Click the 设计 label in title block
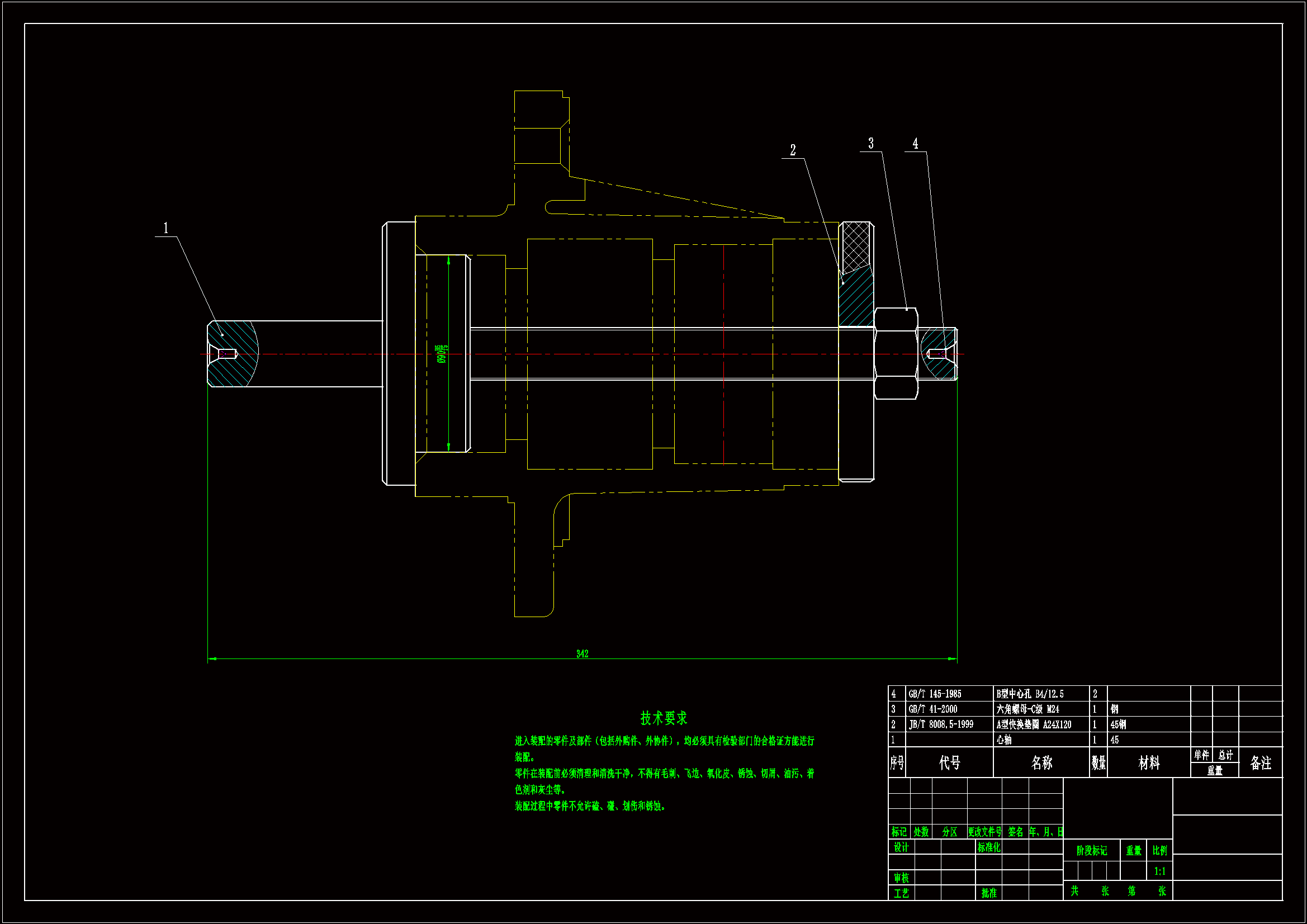 (901, 847)
